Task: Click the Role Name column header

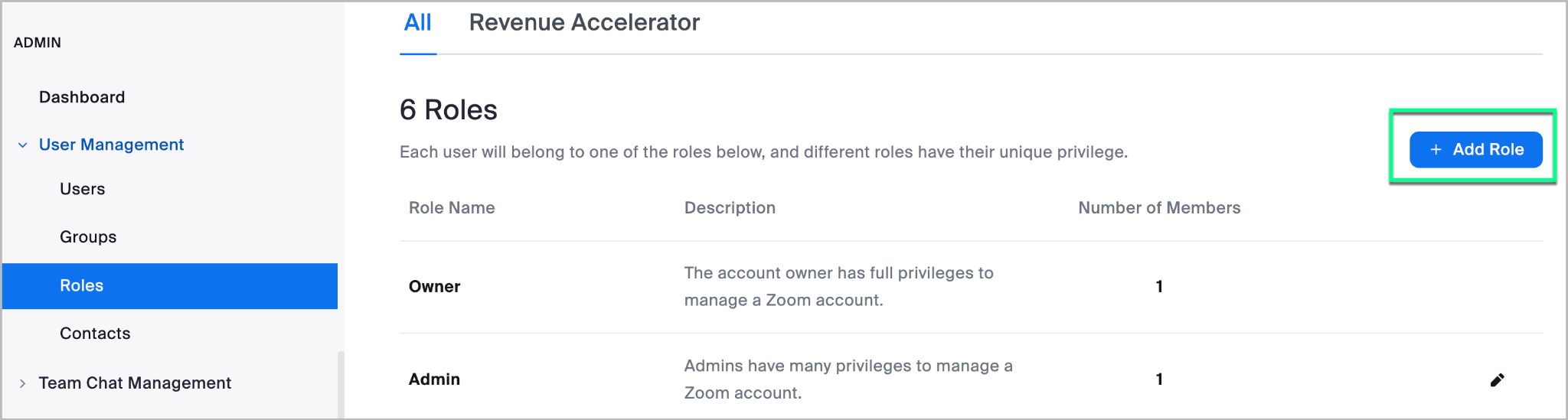Action: [452, 208]
